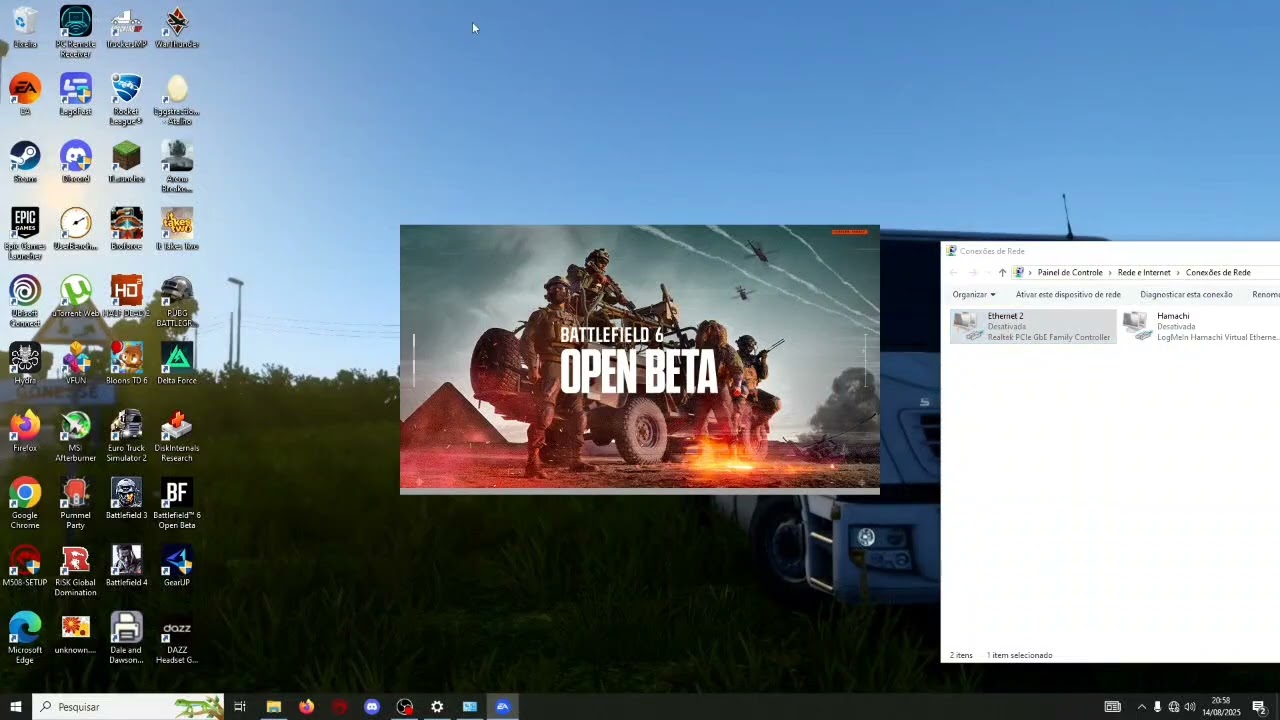Image resolution: width=1280 pixels, height=720 pixels.
Task: Open Dale and Dawson desktop shortcut
Action: pos(126,637)
